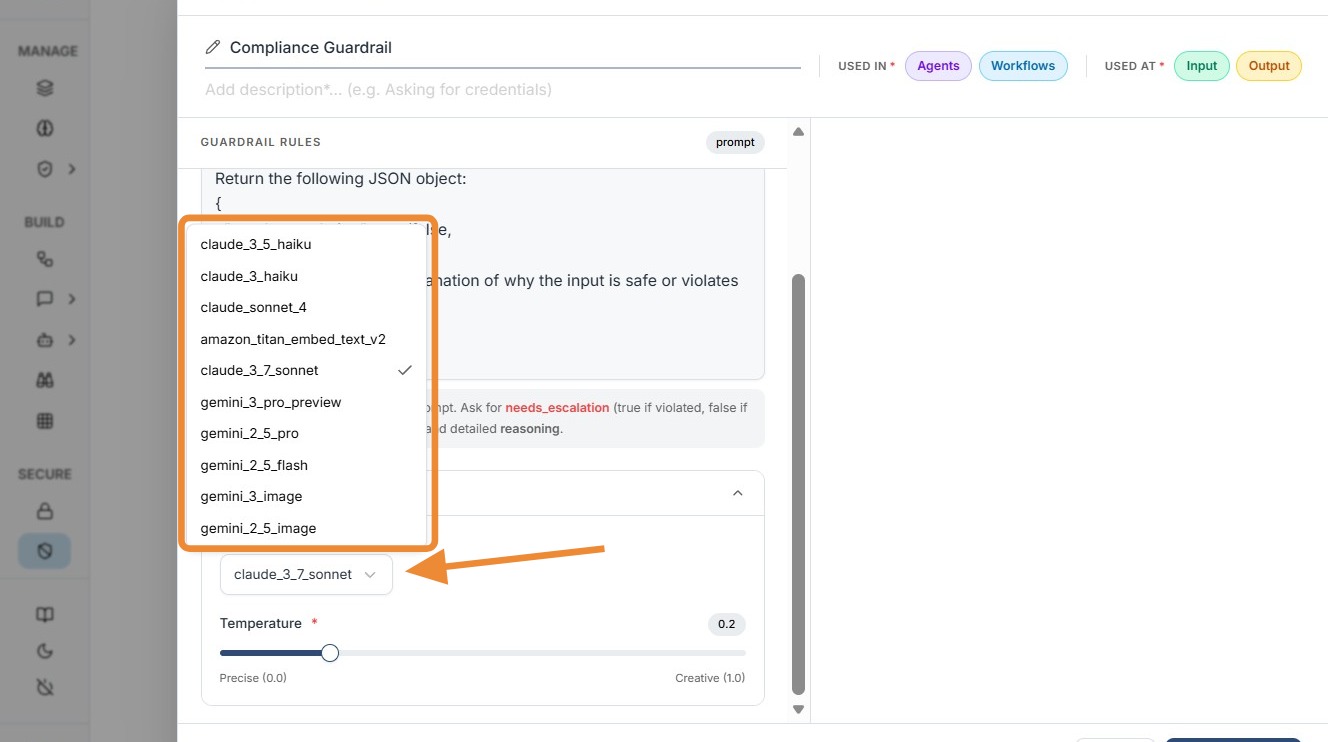Click the Temperature label
Viewport: 1328px width, 742px height.
point(261,623)
